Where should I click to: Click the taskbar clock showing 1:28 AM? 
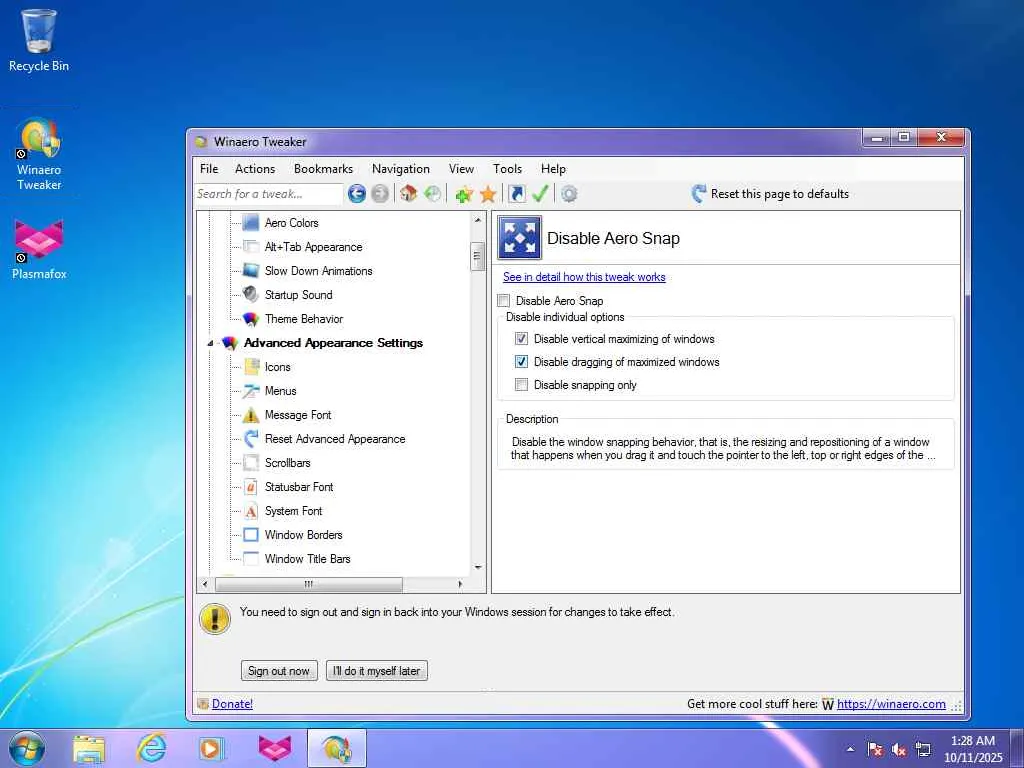[972, 749]
